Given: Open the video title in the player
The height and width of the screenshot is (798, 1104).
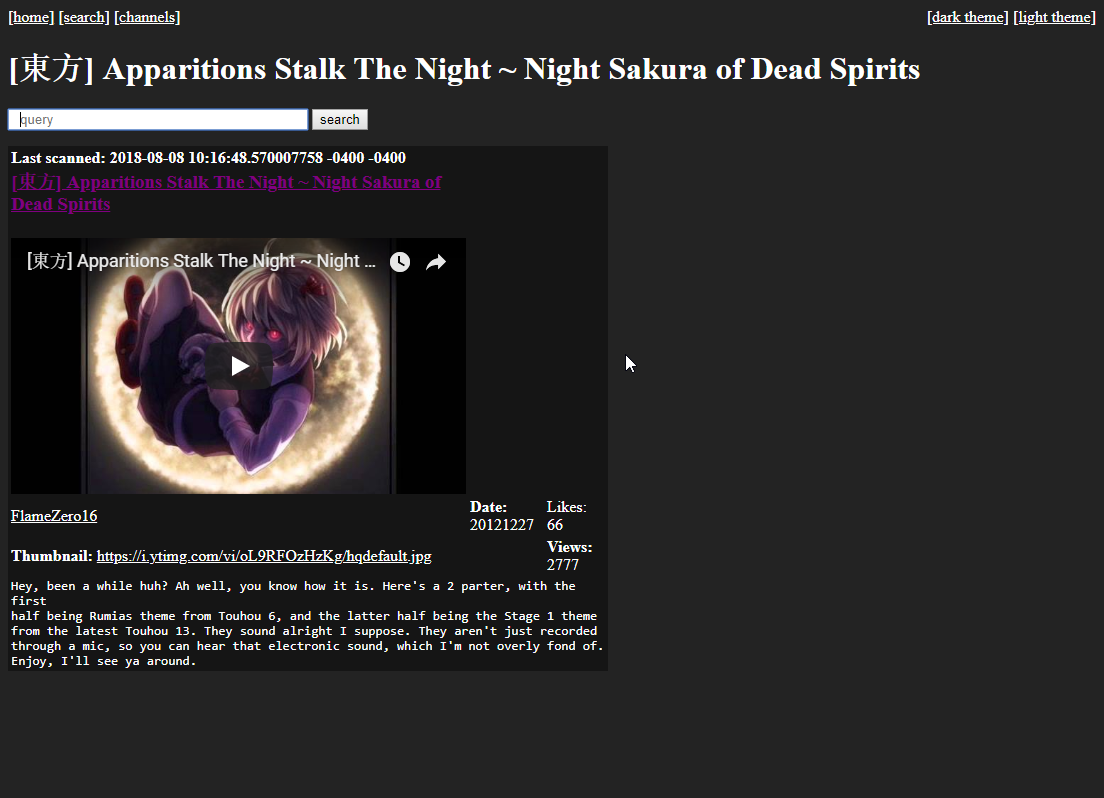Looking at the screenshot, I should coord(201,261).
